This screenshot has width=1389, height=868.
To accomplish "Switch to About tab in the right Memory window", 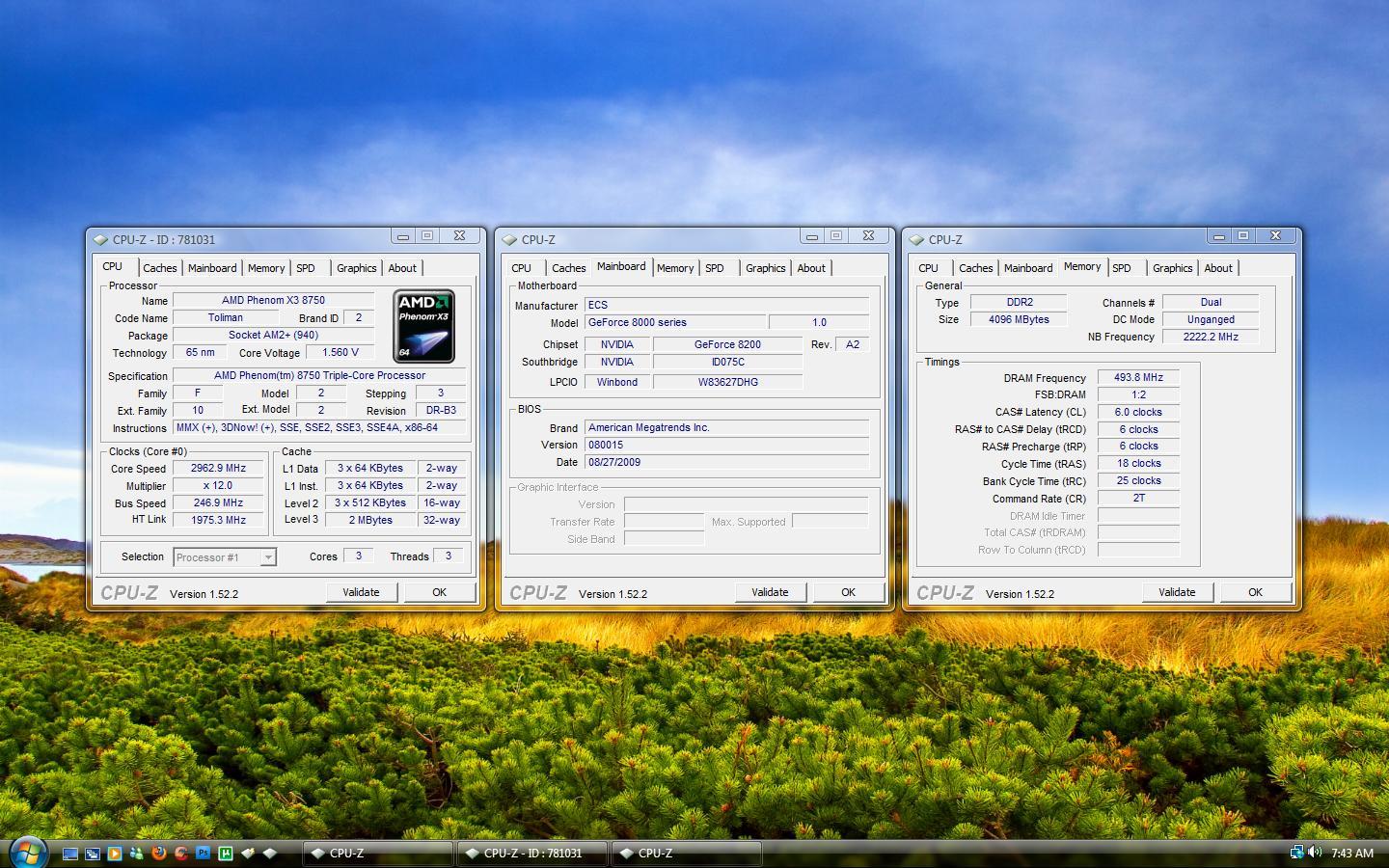I will click(x=1218, y=269).
